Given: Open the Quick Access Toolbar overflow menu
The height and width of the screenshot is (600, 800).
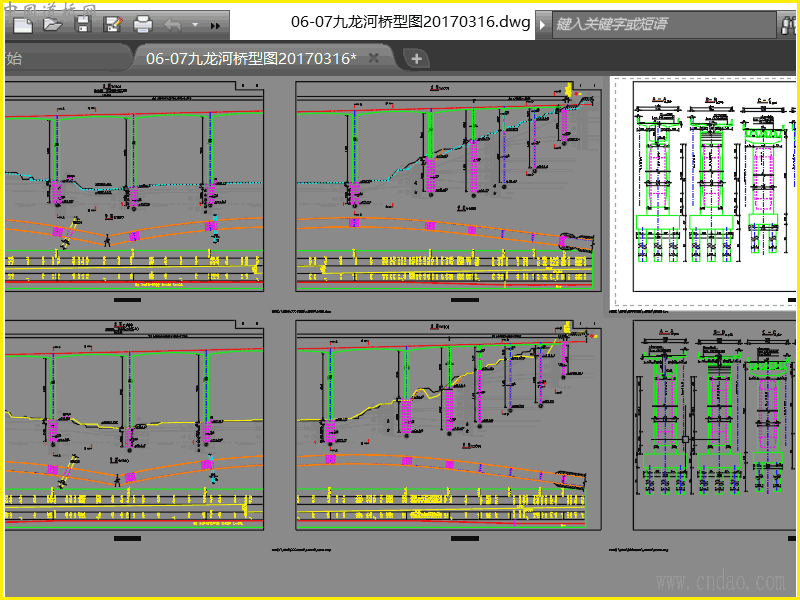Looking at the screenshot, I should point(215,24).
